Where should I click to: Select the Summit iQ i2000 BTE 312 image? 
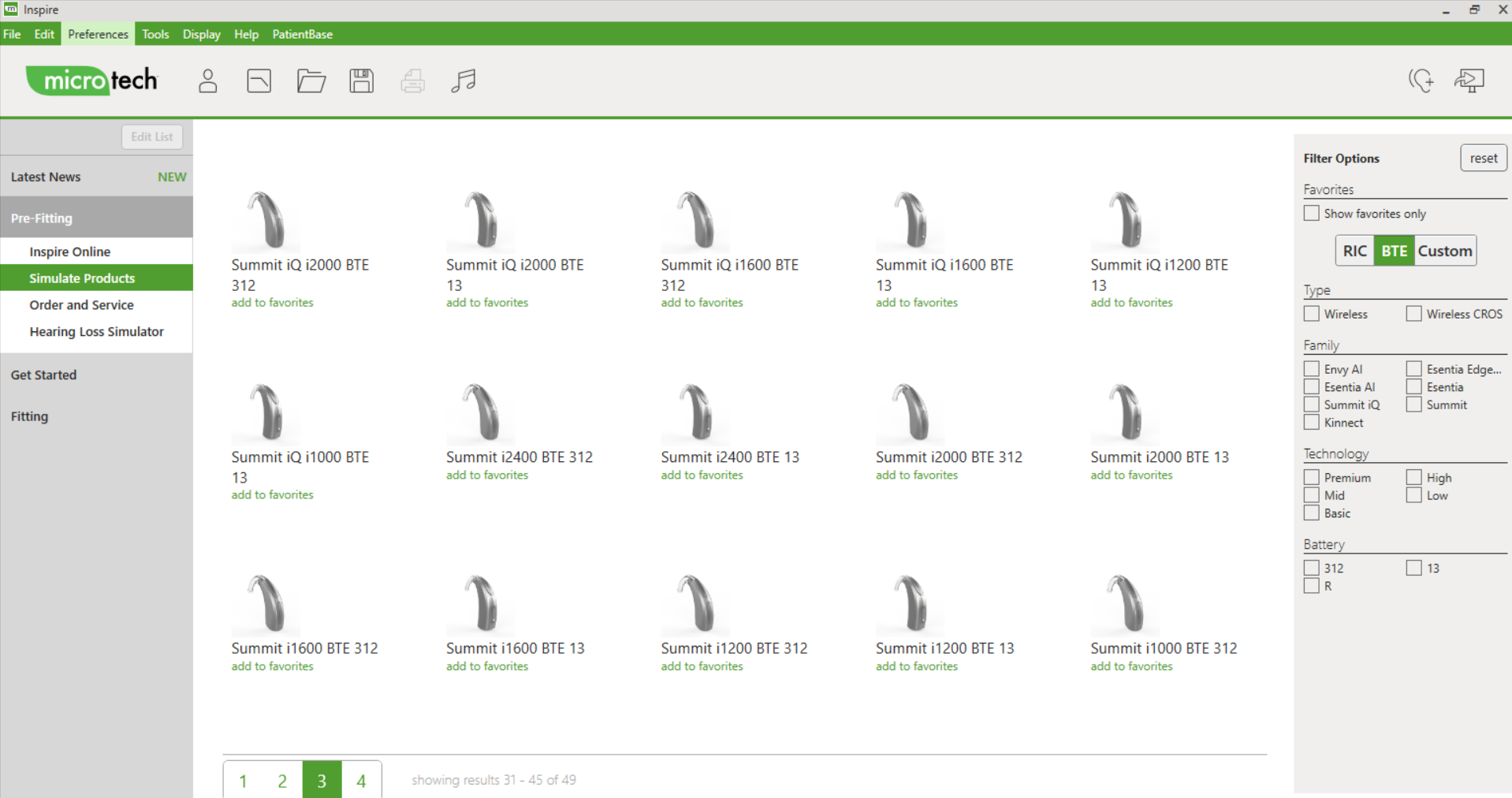[x=266, y=221]
